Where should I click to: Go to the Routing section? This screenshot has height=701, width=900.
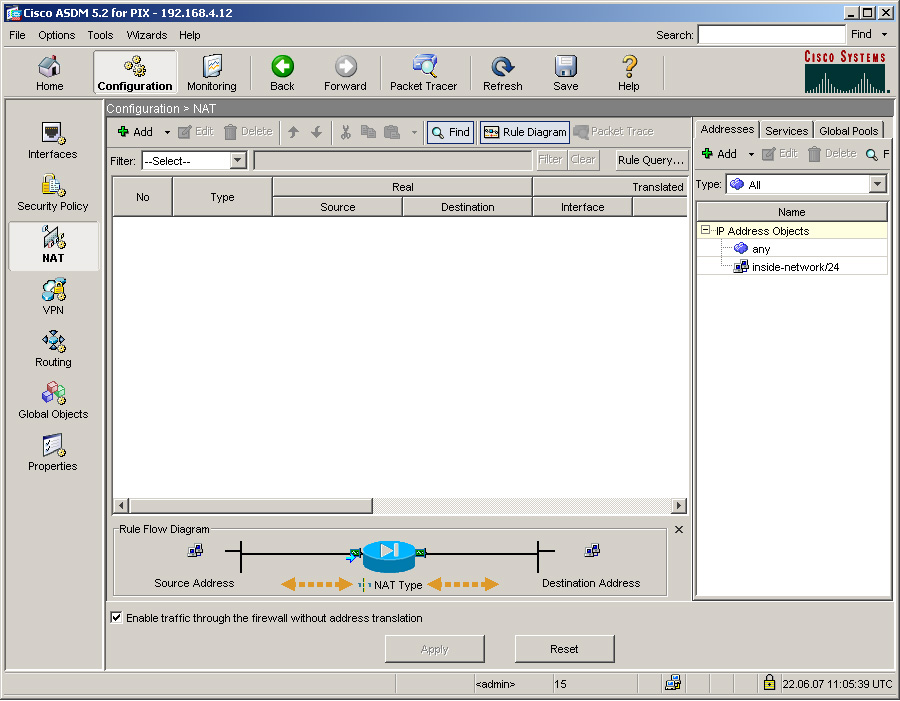(53, 349)
